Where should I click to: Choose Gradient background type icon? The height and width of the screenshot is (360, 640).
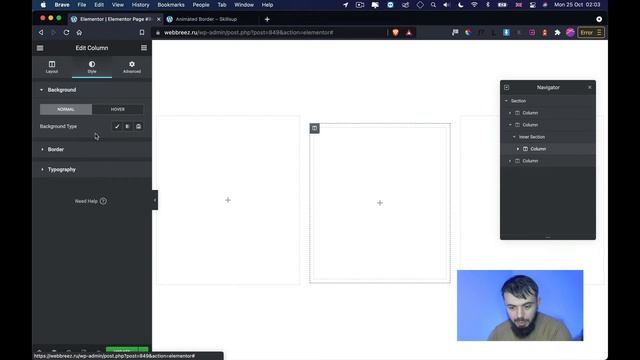point(127,127)
